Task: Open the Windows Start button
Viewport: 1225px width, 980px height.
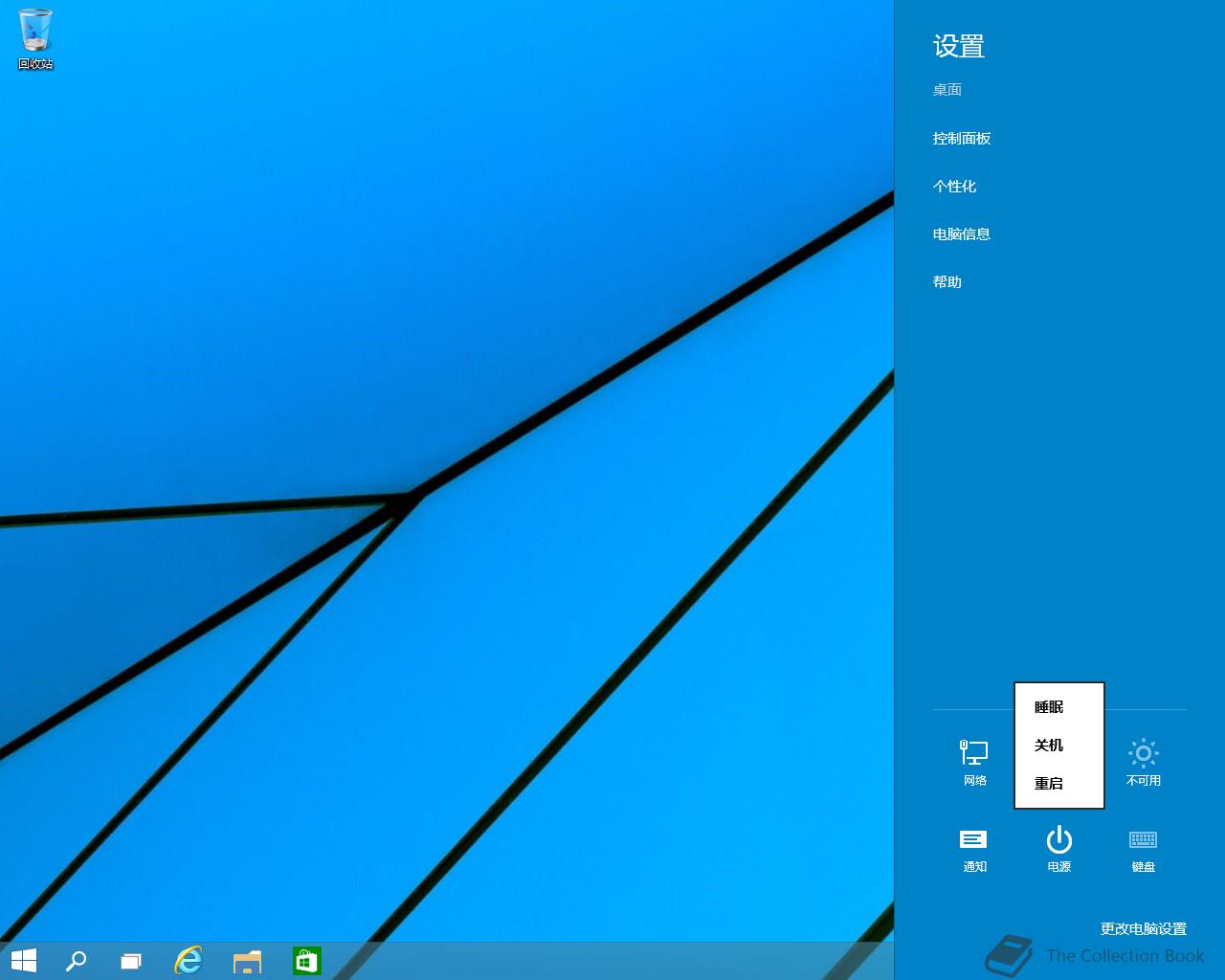Action: coord(24,961)
